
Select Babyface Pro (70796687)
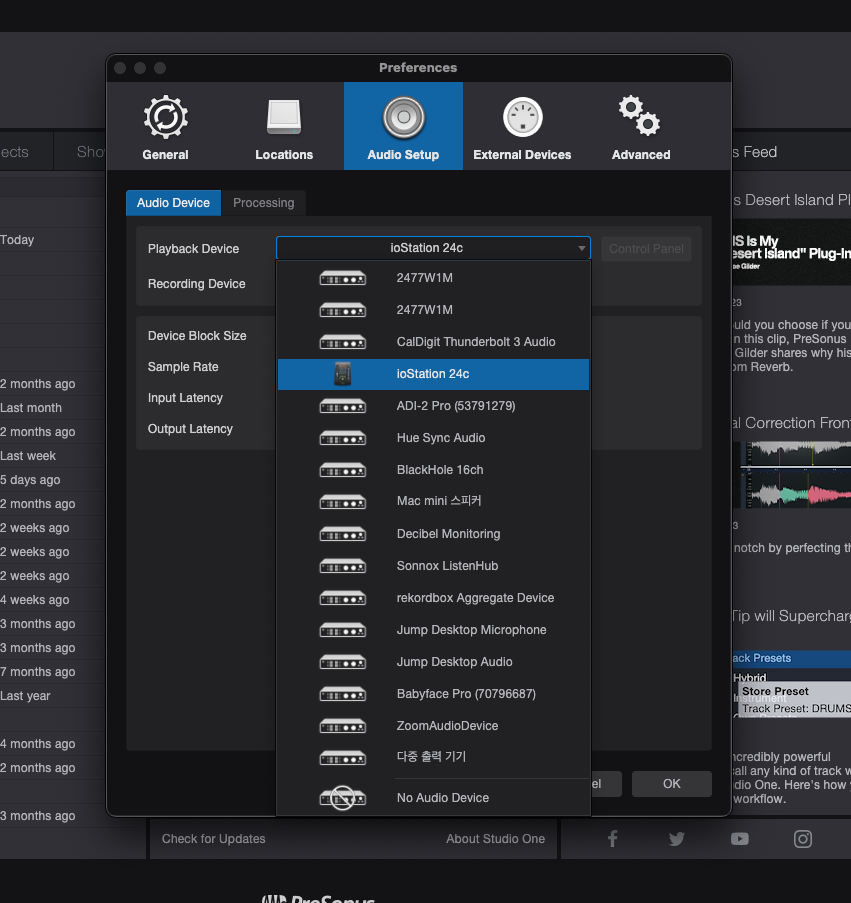click(433, 694)
